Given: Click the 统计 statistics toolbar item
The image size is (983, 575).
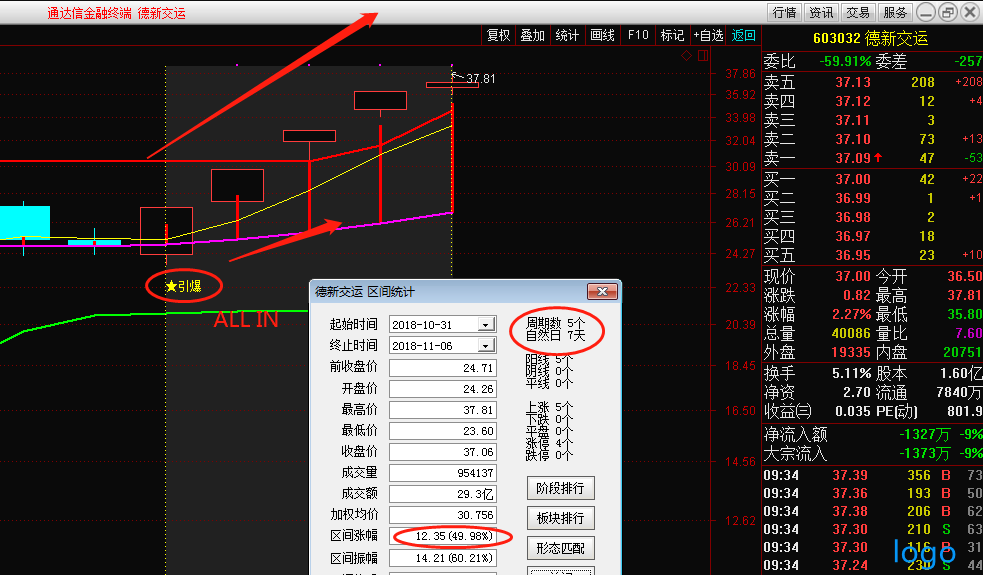Looking at the screenshot, I should coord(567,35).
